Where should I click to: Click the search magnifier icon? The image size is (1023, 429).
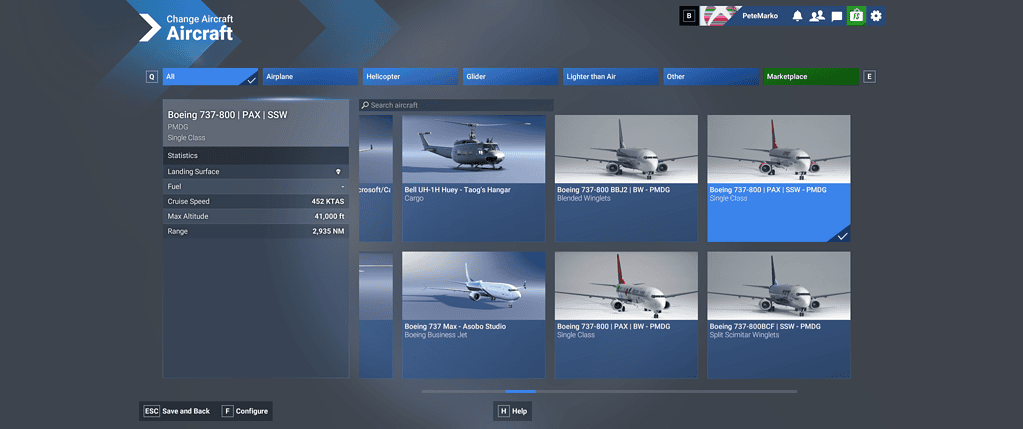(365, 105)
